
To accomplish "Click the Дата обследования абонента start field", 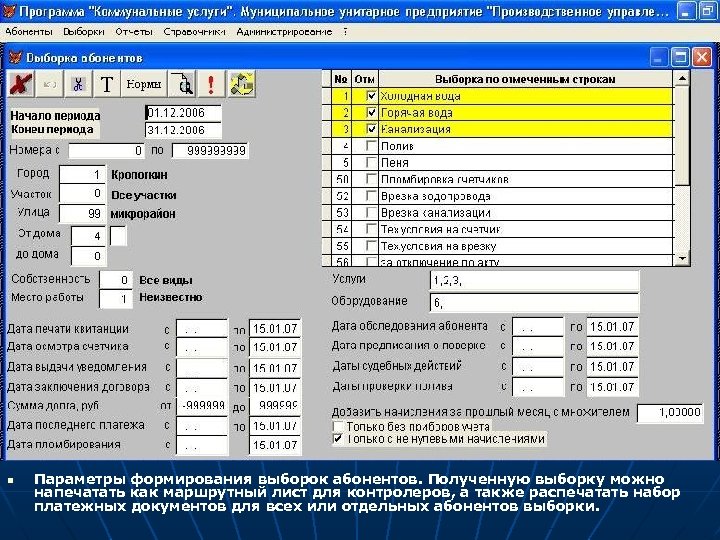I will [538, 327].
